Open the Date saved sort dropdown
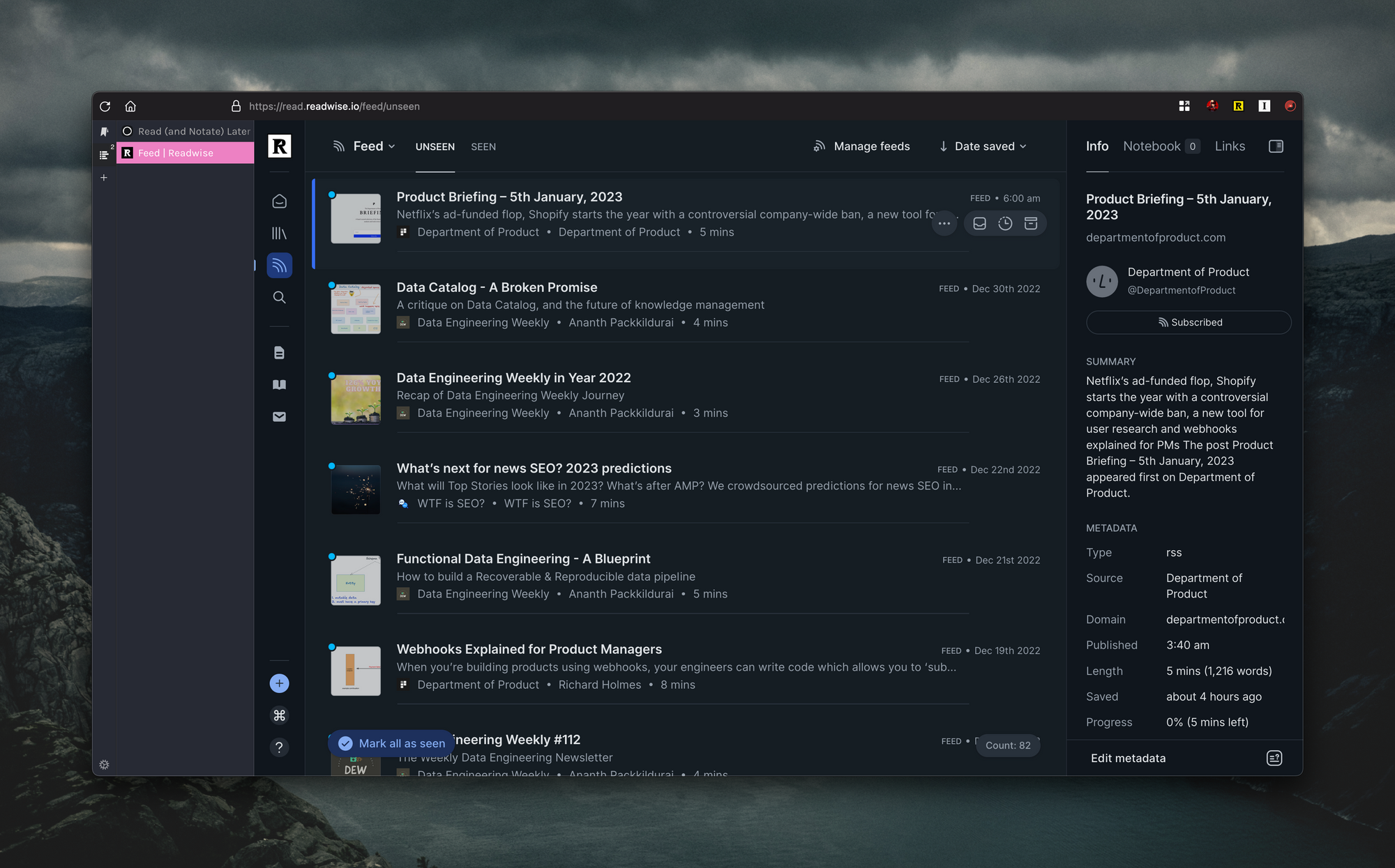1395x868 pixels. (983, 146)
